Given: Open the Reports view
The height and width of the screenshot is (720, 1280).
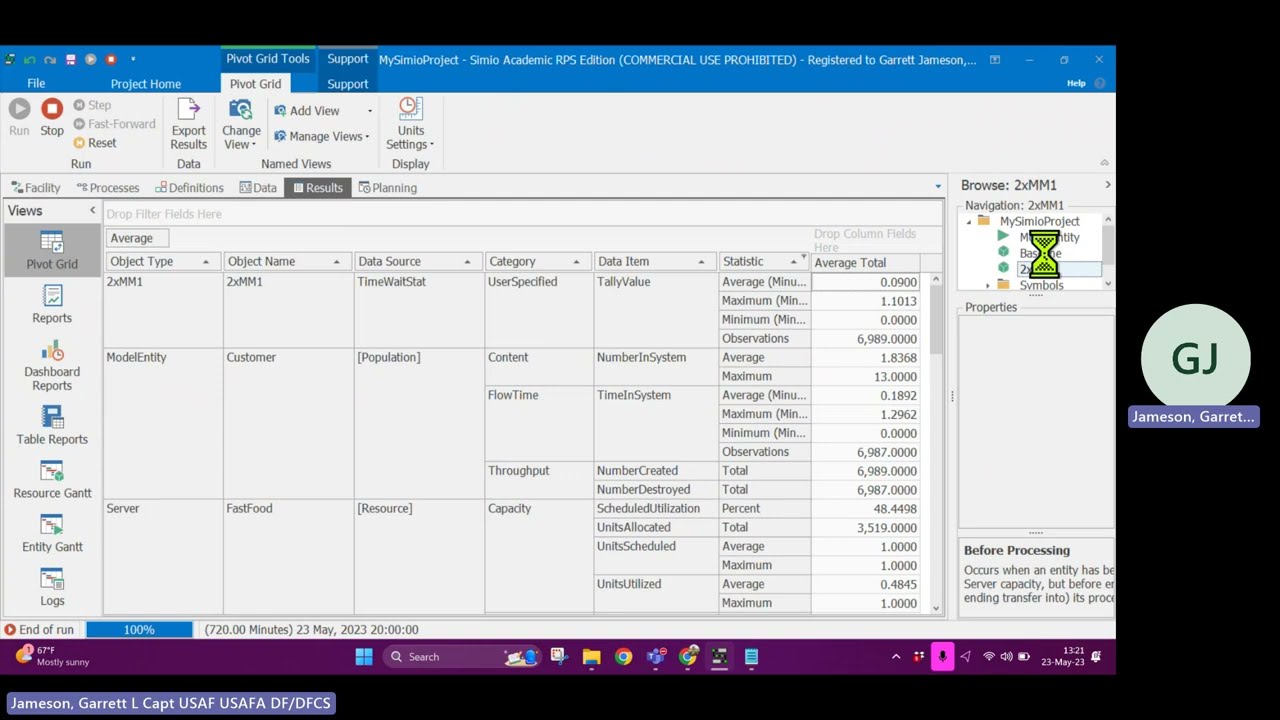Looking at the screenshot, I should tap(52, 304).
